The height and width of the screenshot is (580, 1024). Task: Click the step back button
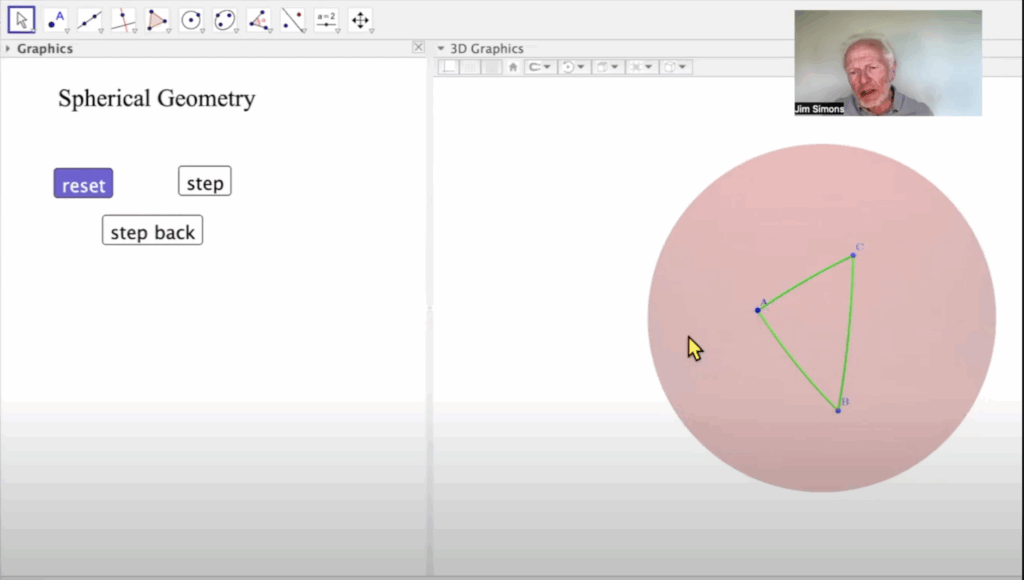152,231
